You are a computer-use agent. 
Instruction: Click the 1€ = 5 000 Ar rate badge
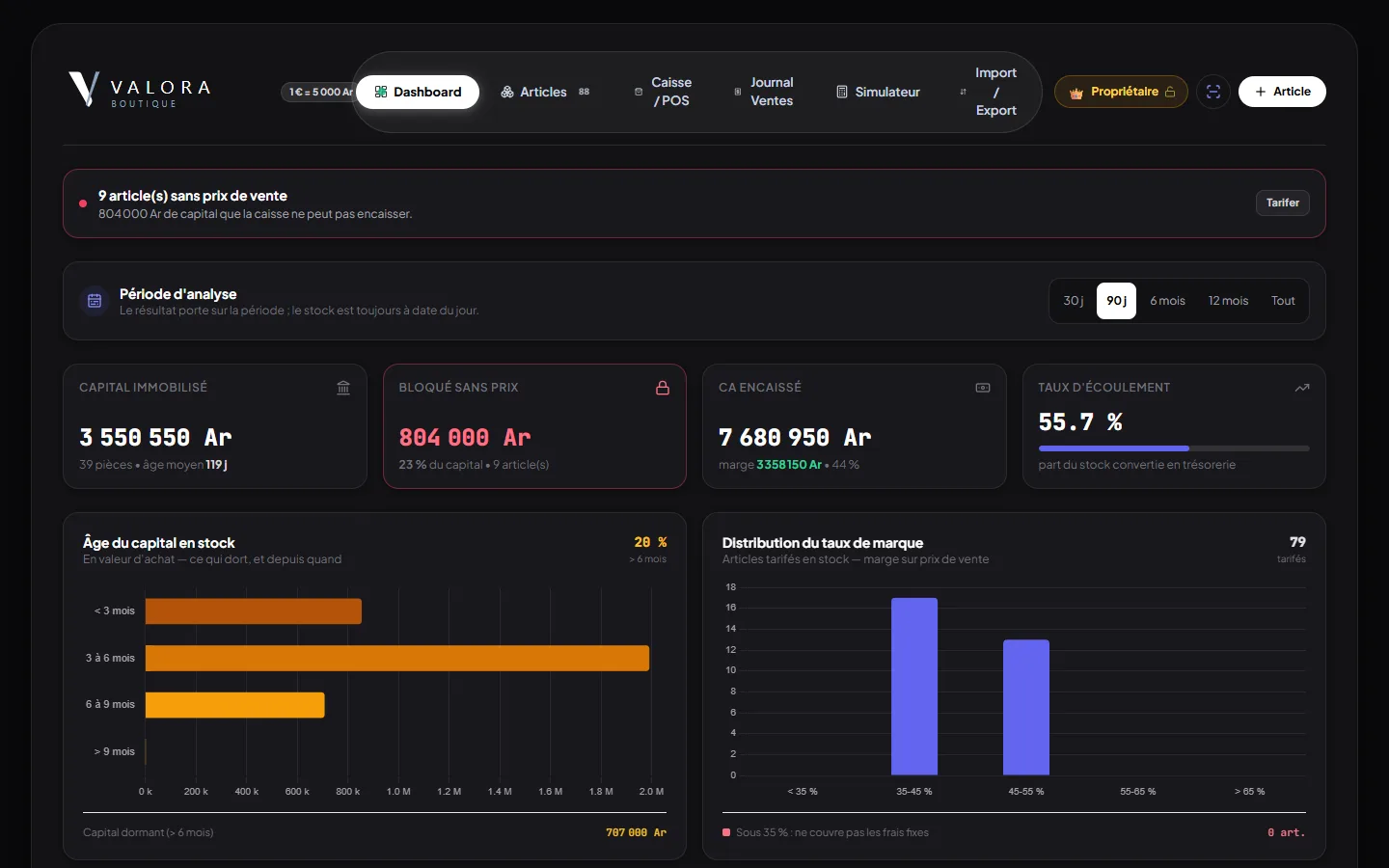(x=319, y=92)
